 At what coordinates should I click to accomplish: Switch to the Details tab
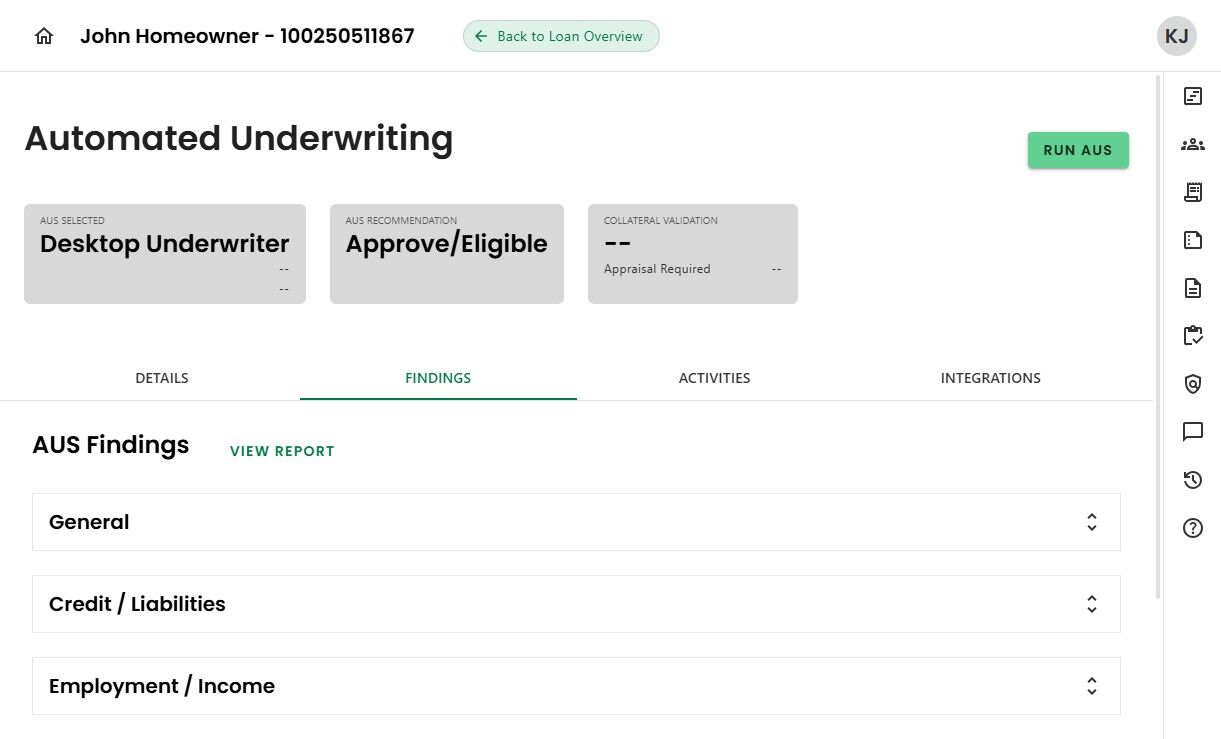tap(162, 378)
